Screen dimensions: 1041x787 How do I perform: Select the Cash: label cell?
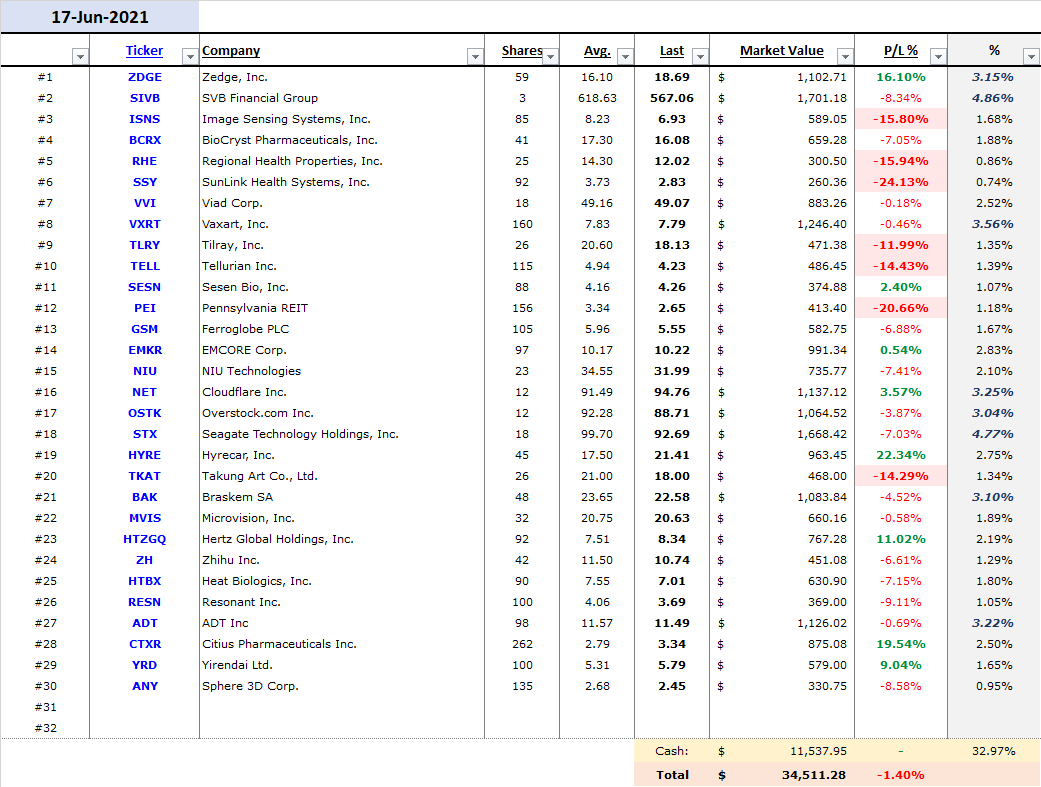672,751
